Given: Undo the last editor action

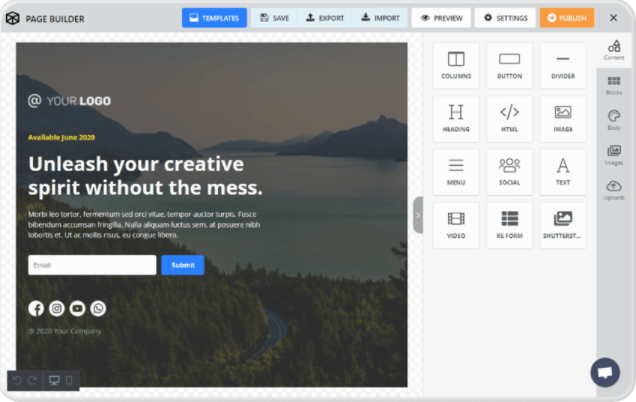Looking at the screenshot, I should click(18, 380).
